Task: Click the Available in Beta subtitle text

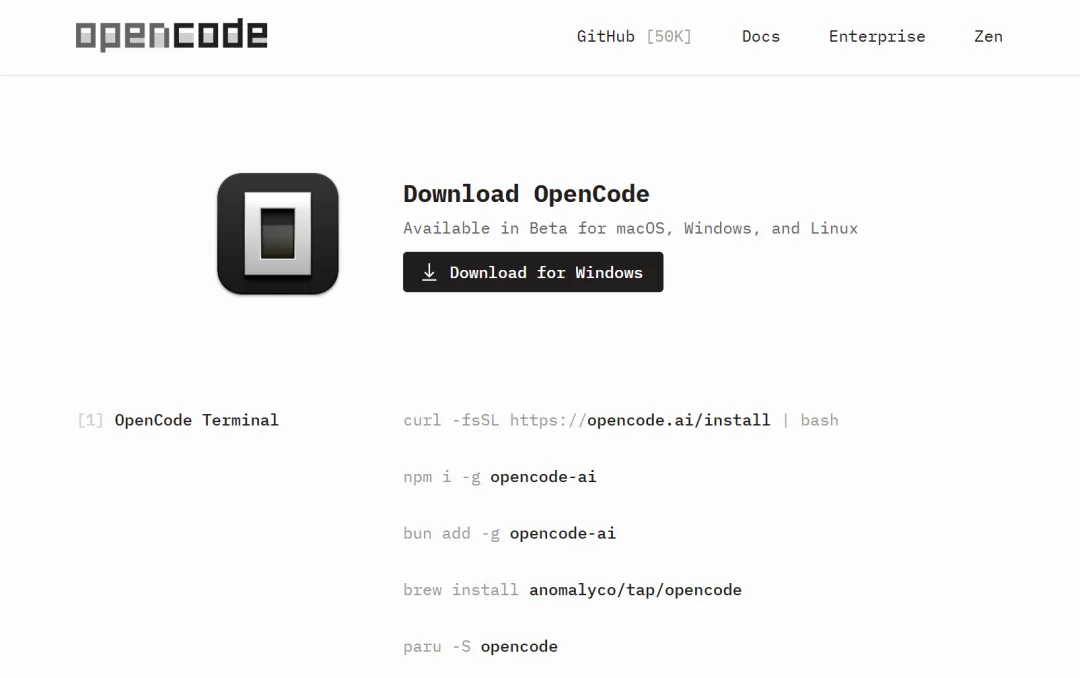Action: click(630, 228)
